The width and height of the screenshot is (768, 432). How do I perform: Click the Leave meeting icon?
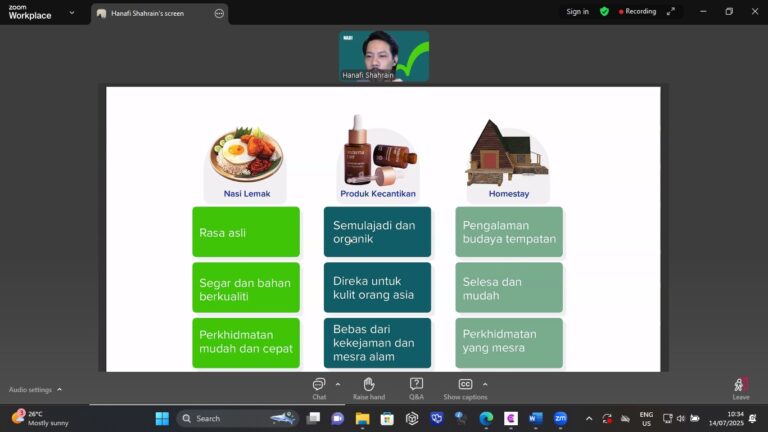pyautogui.click(x=740, y=387)
